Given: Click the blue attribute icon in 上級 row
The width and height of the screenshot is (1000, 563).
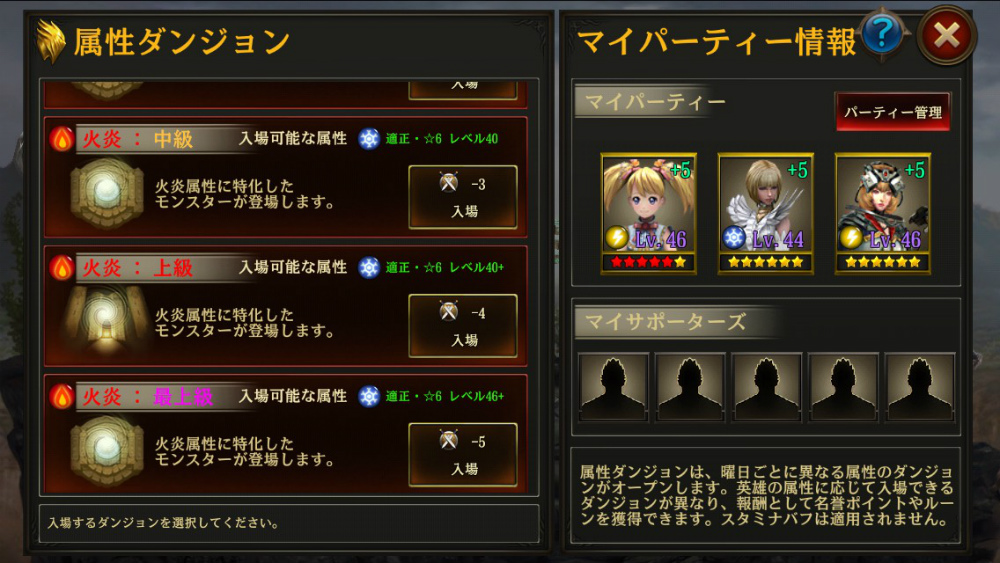Looking at the screenshot, I should tap(369, 267).
